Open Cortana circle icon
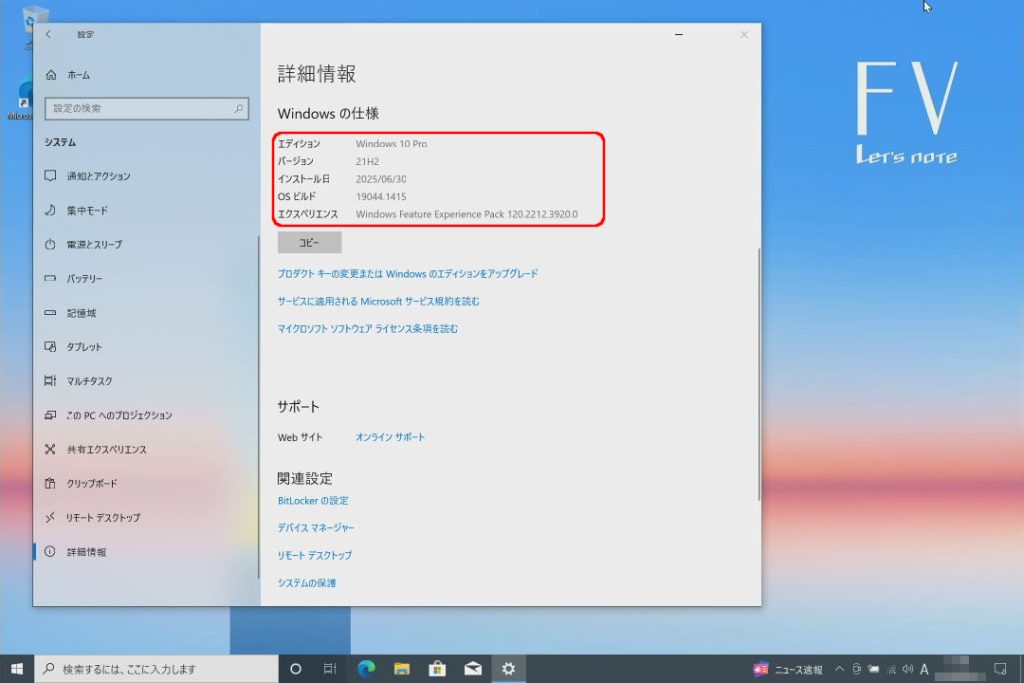1024x683 pixels. tap(295, 669)
